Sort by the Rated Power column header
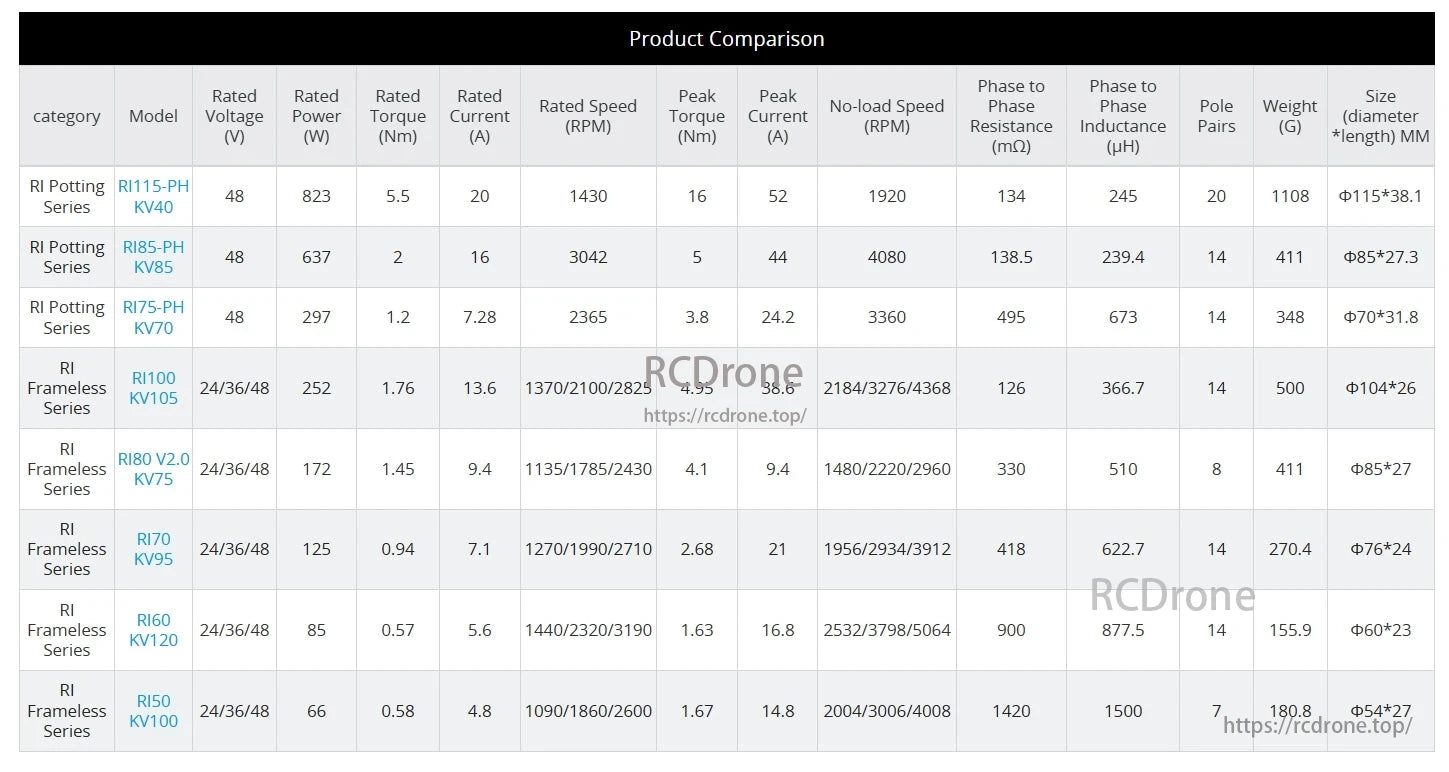The width and height of the screenshot is (1449, 772). [316, 116]
